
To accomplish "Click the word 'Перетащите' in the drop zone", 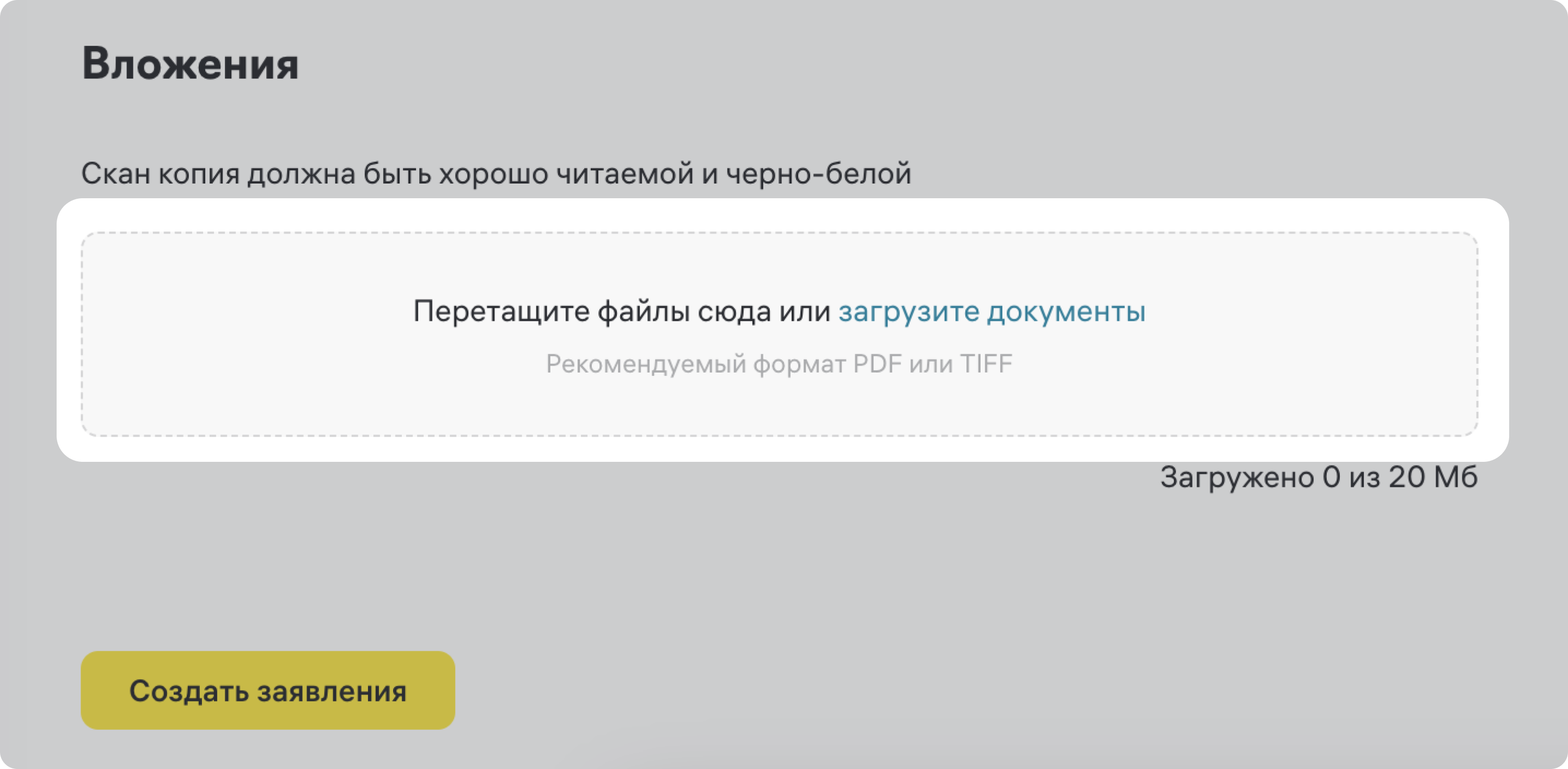I will click(x=501, y=312).
